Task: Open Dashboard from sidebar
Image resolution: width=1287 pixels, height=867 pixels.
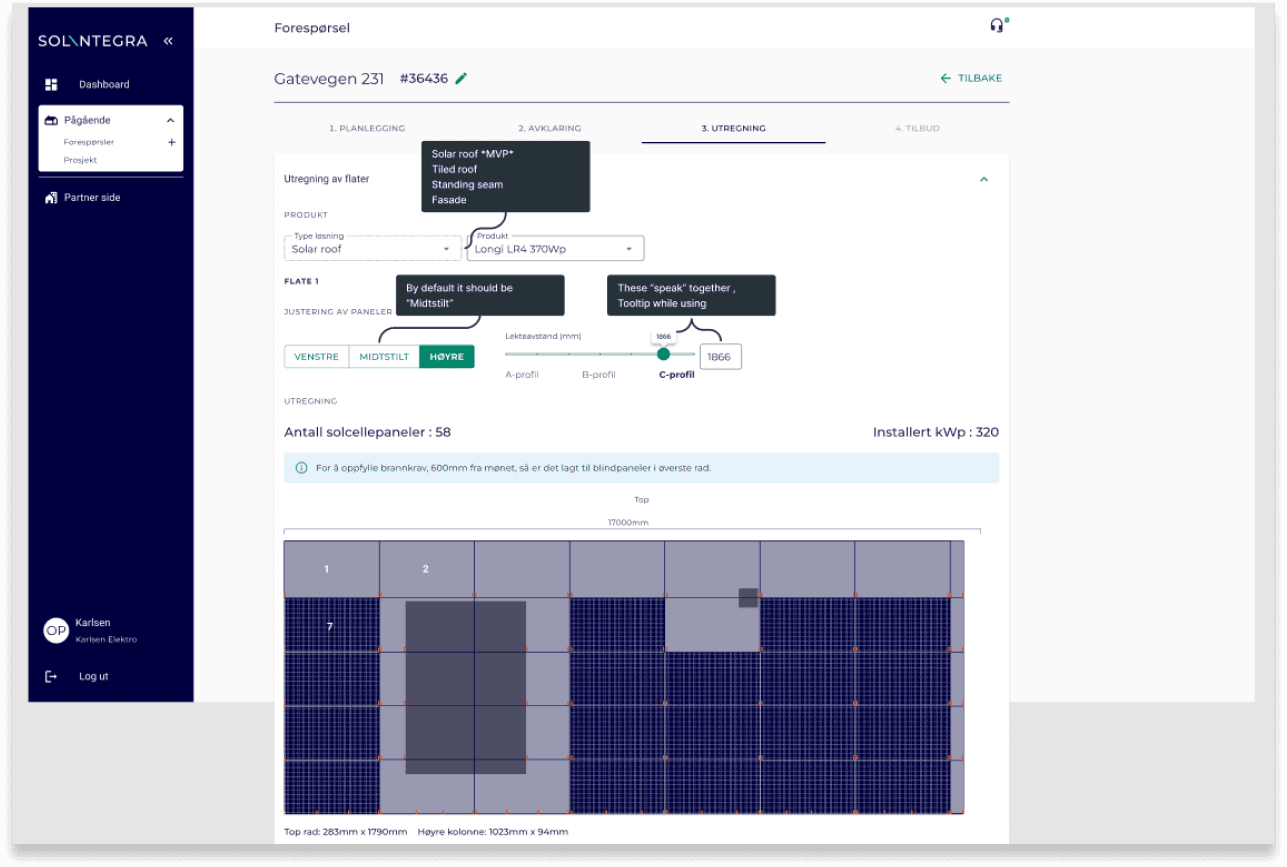Action: (104, 84)
